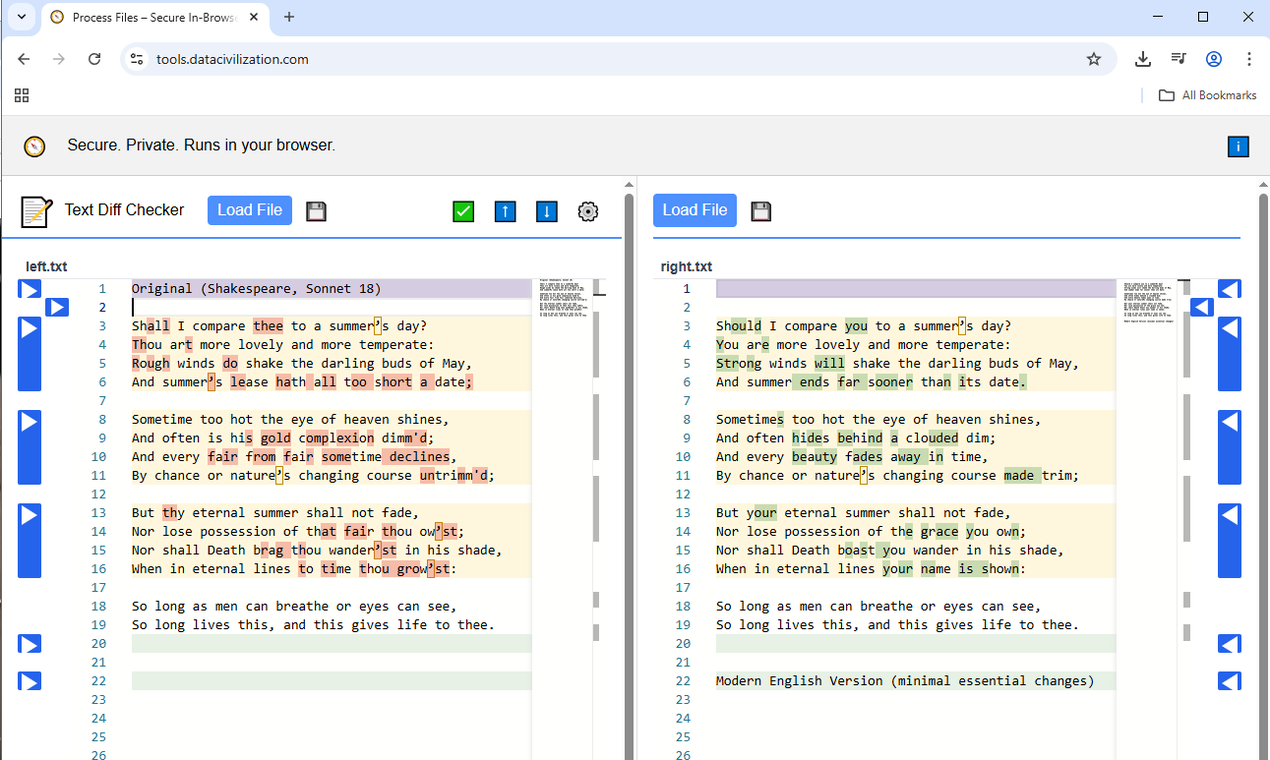Save right file with floppy disk icon
This screenshot has height=760, width=1270.
tap(760, 211)
